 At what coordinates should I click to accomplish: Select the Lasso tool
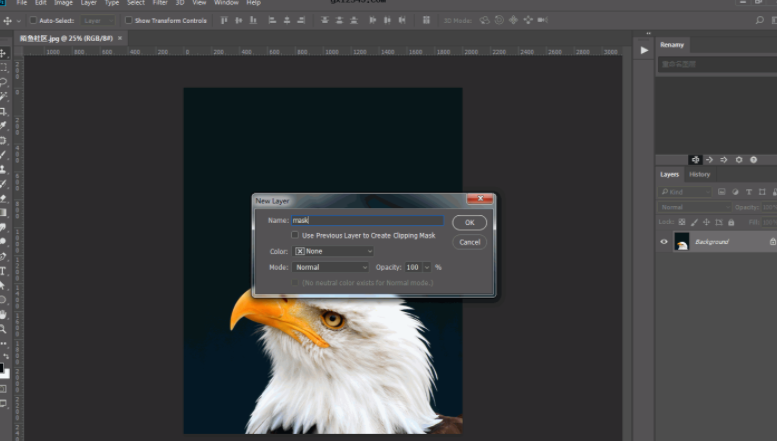3,81
